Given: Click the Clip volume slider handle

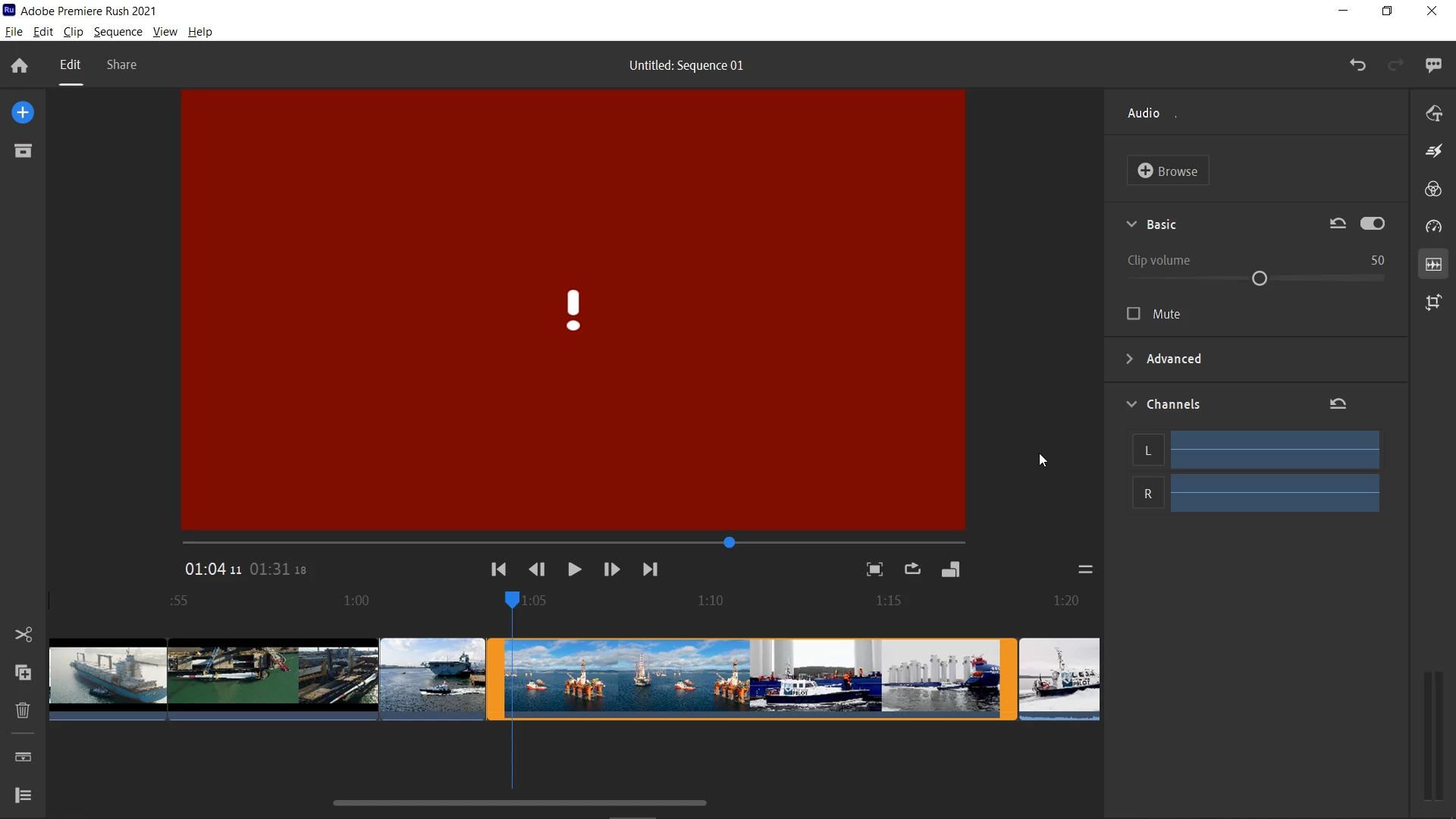Looking at the screenshot, I should click(x=1260, y=279).
